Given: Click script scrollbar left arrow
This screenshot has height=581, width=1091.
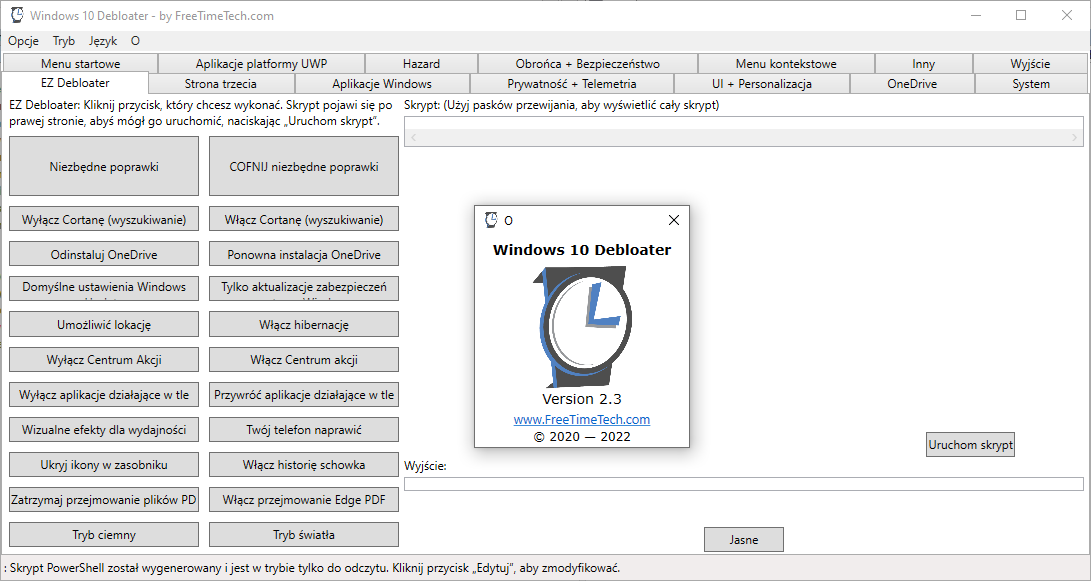Looking at the screenshot, I should click(x=413, y=137).
